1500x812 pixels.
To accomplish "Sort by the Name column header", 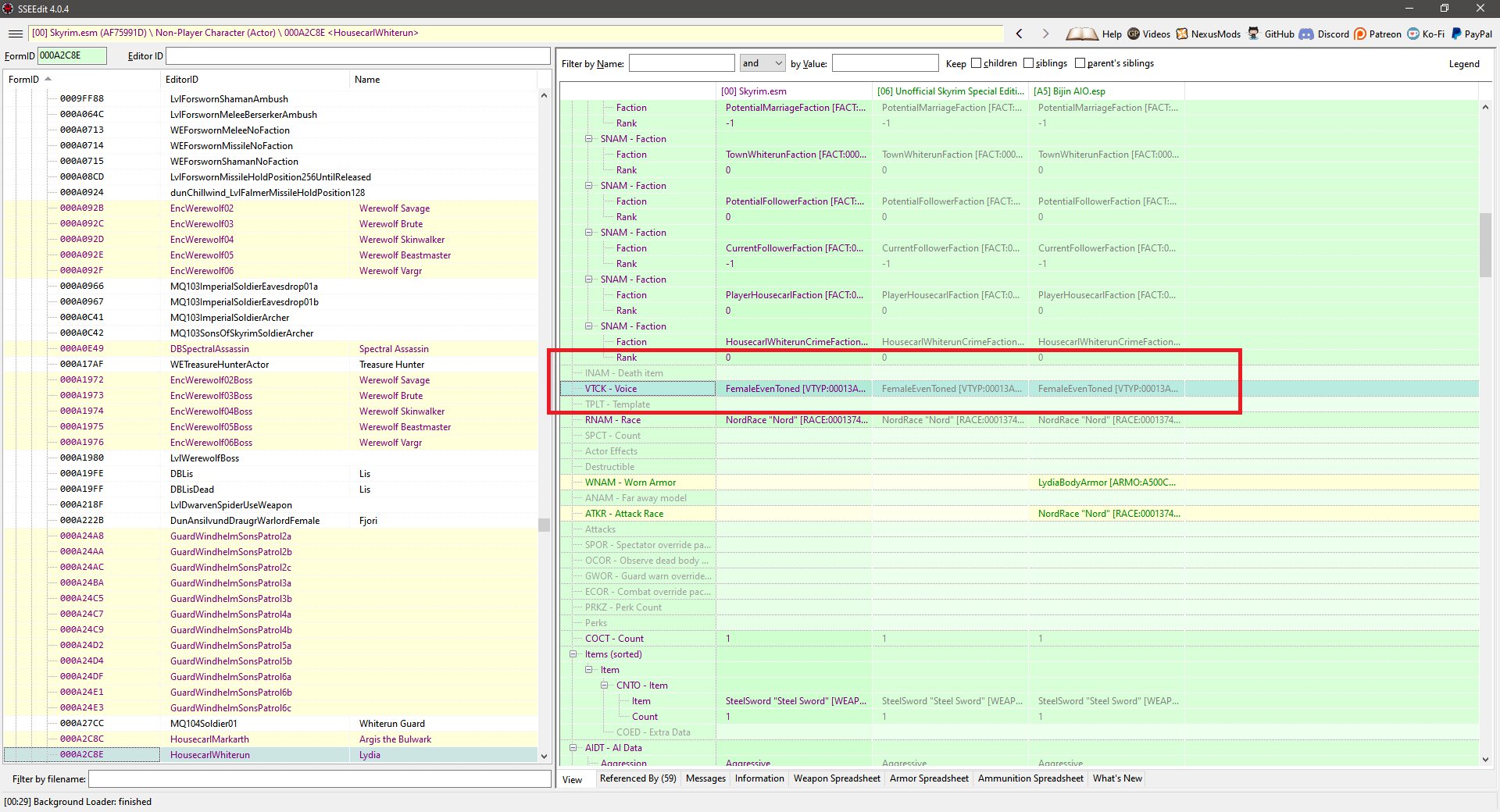I will [443, 80].
